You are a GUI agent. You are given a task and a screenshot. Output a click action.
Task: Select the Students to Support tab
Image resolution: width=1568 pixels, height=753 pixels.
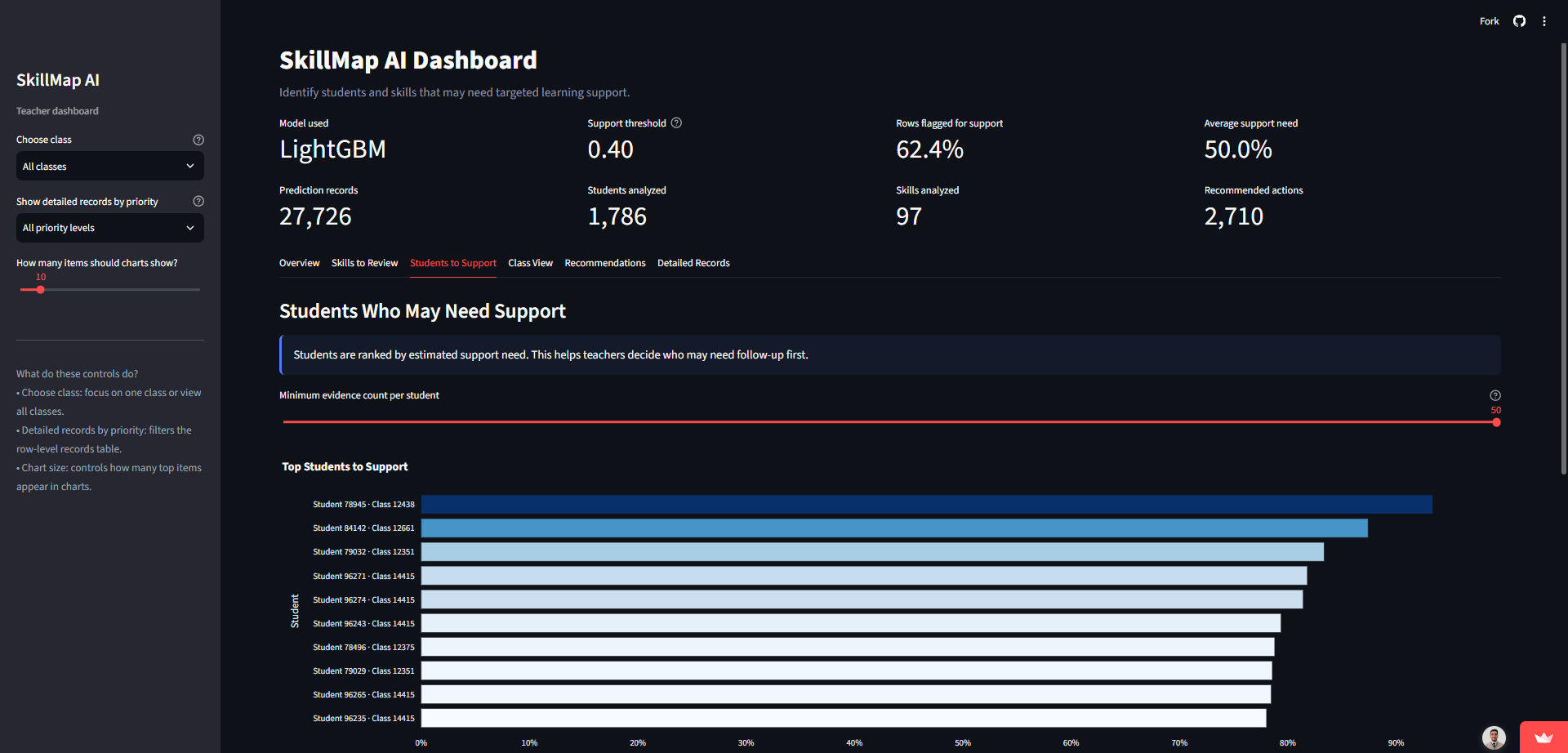pyautogui.click(x=453, y=263)
